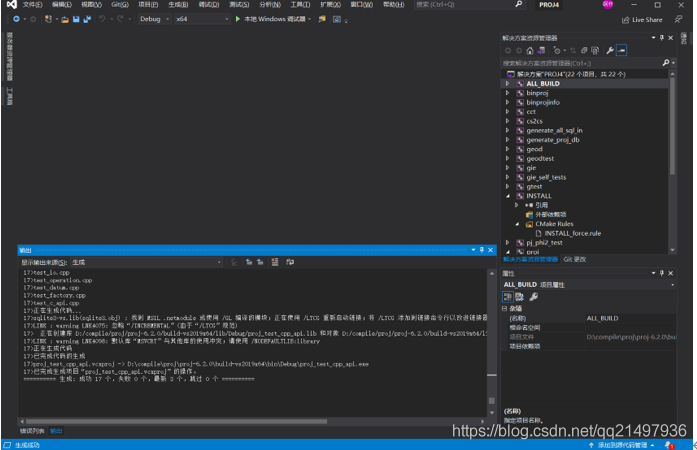Open properties wrench icon in Solution Explorer
Viewport: 697px width, 450px height.
(610, 51)
